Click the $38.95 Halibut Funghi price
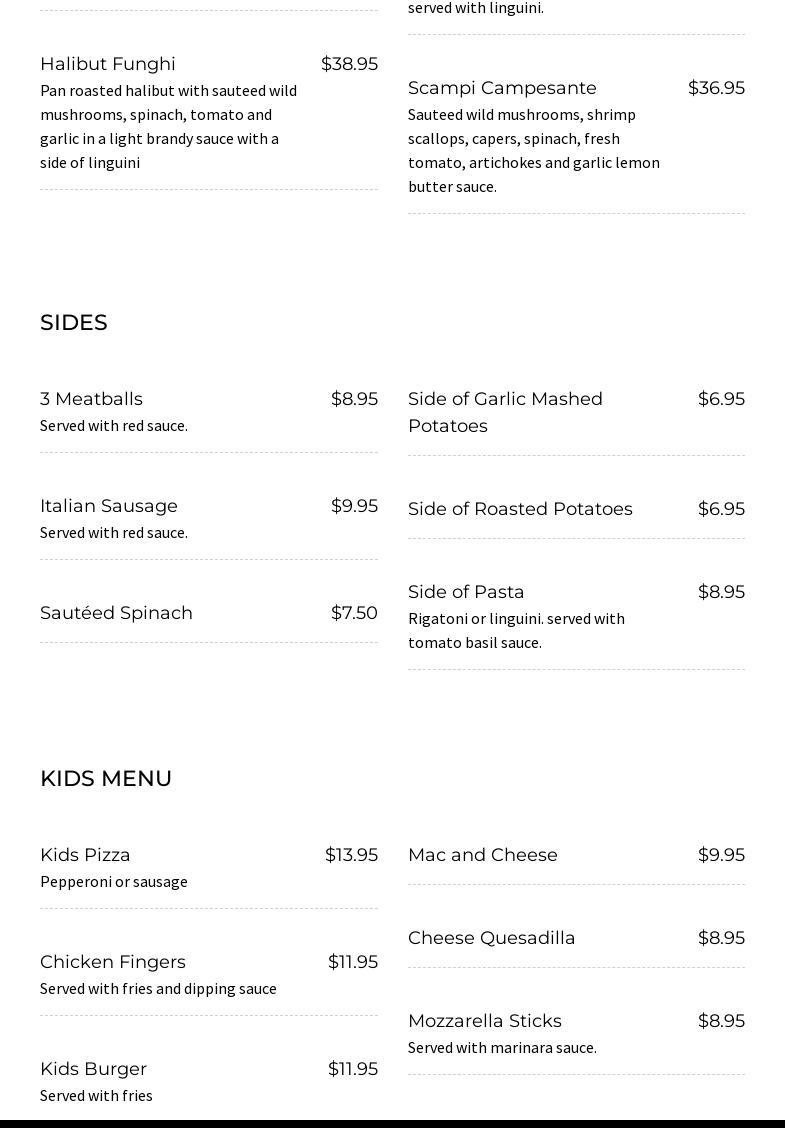785x1128 pixels. (349, 64)
